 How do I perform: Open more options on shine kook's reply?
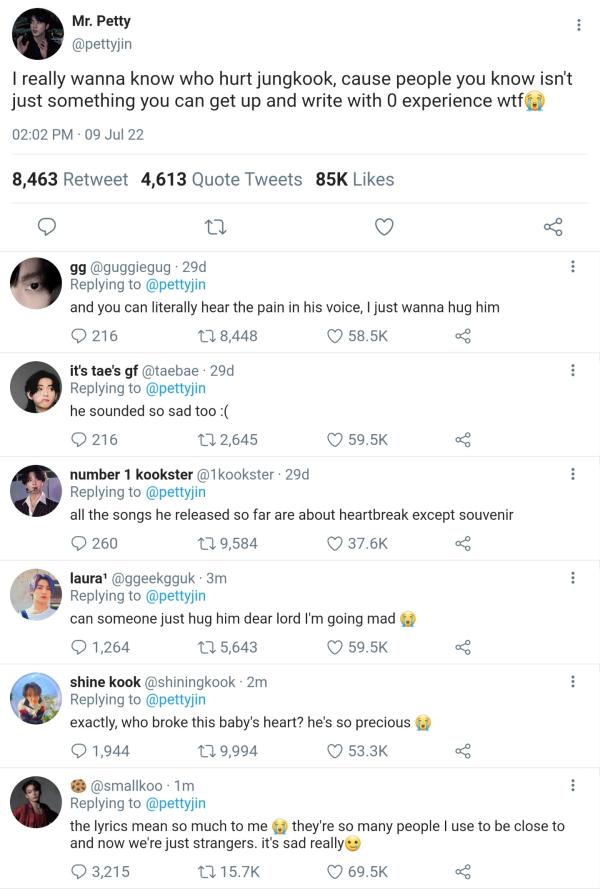572,682
